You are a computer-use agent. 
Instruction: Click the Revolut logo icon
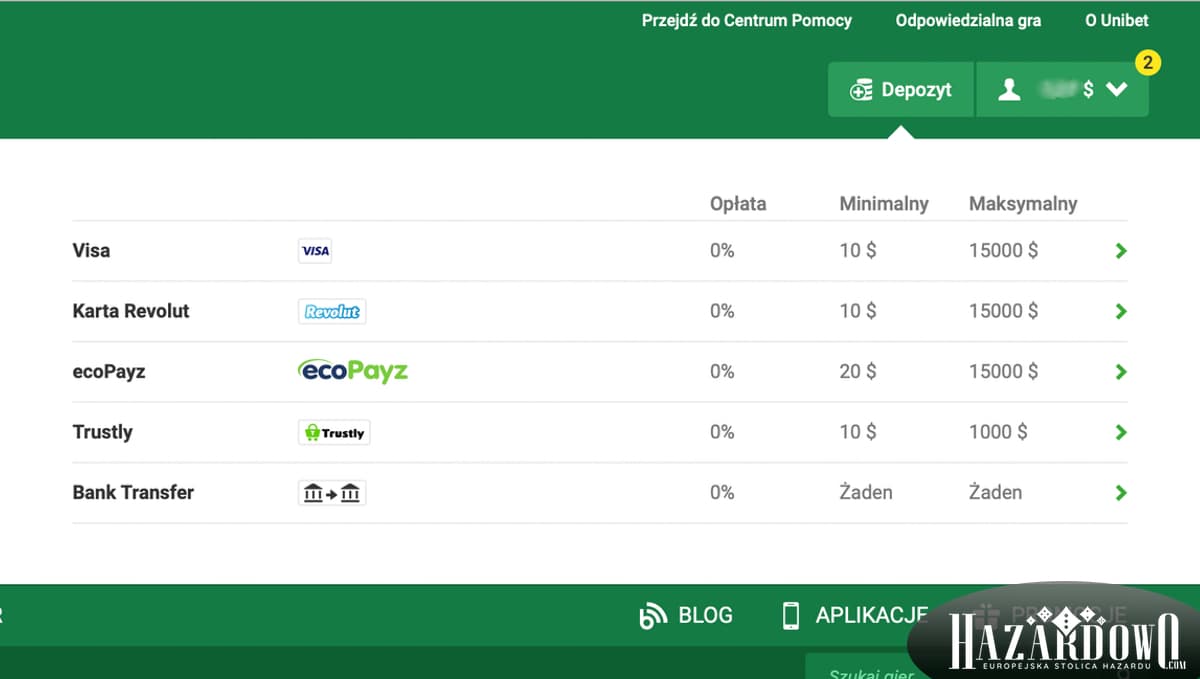click(332, 311)
